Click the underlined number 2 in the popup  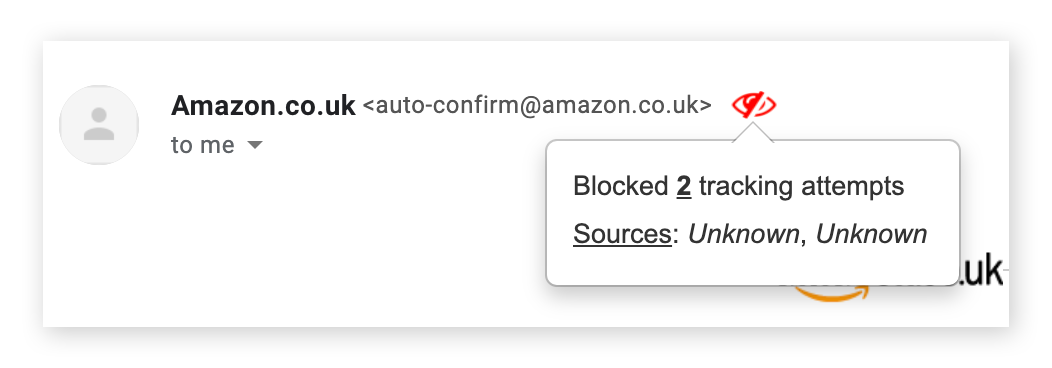[x=684, y=186]
